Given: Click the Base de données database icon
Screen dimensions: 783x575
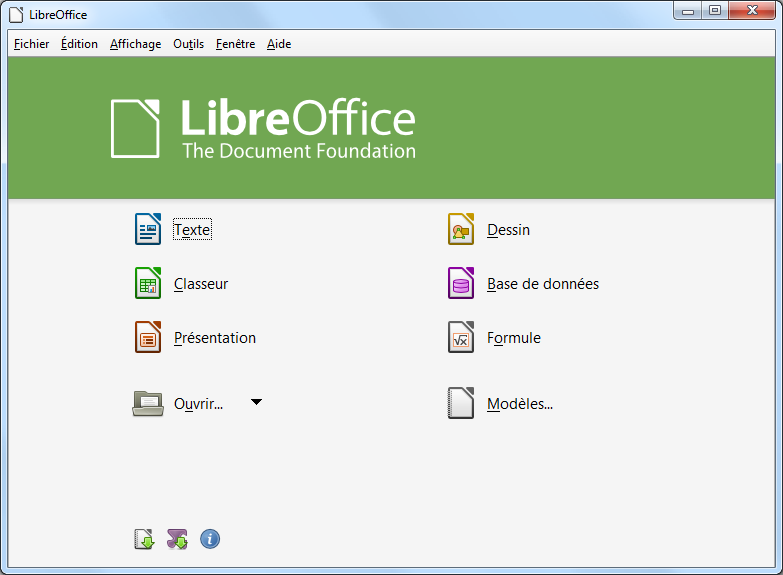Looking at the screenshot, I should click(x=461, y=283).
